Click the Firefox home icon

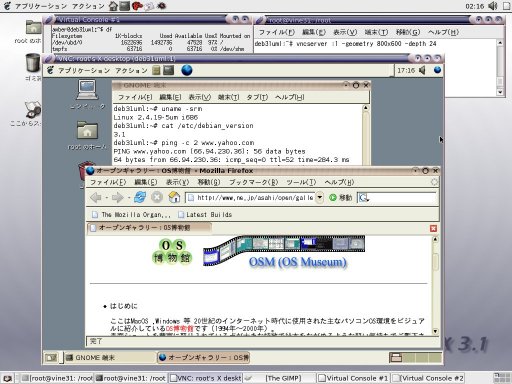174,197
